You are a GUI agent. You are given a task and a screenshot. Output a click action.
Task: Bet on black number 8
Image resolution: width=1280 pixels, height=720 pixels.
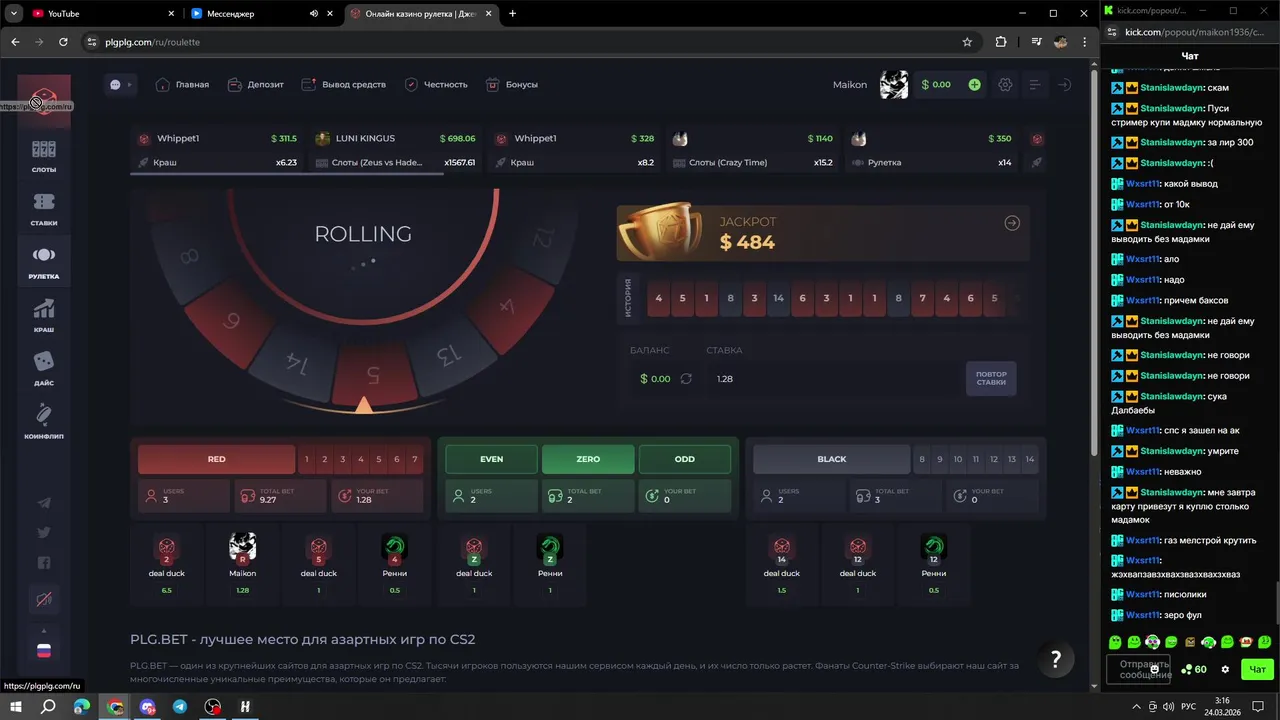pyautogui.click(x=922, y=459)
